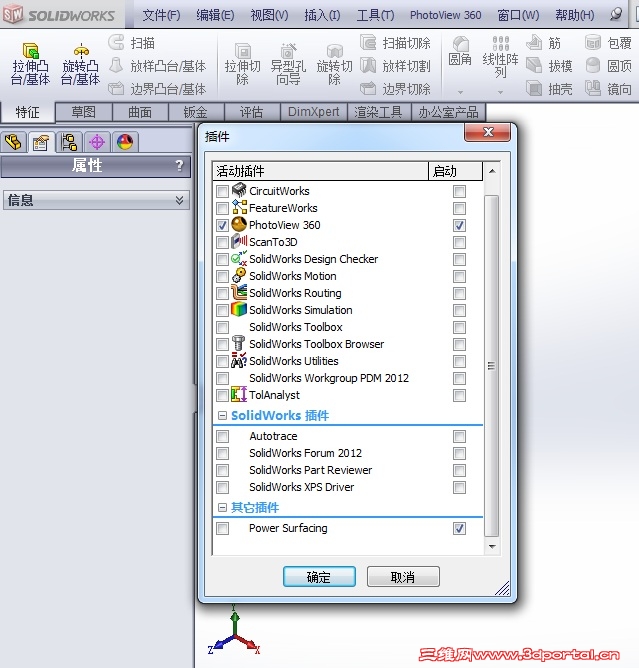Open the ConfigurationManager tab icon

tap(69, 142)
